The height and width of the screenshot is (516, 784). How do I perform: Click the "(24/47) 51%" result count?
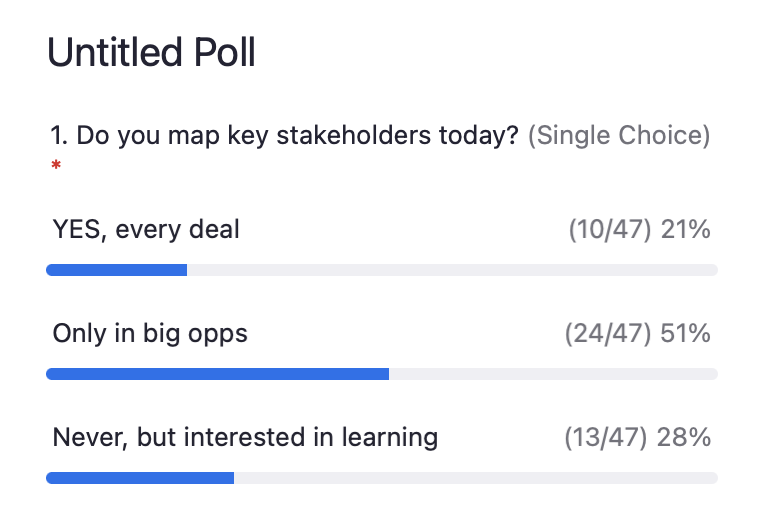click(637, 333)
